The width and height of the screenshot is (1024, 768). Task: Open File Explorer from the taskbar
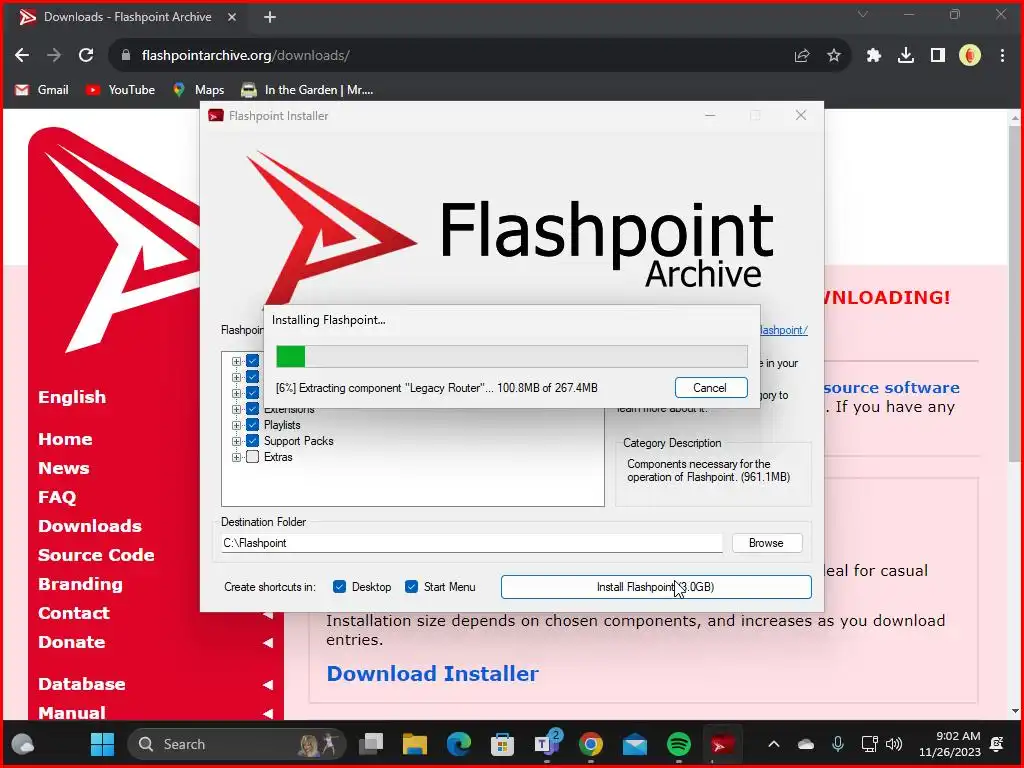pyautogui.click(x=415, y=744)
